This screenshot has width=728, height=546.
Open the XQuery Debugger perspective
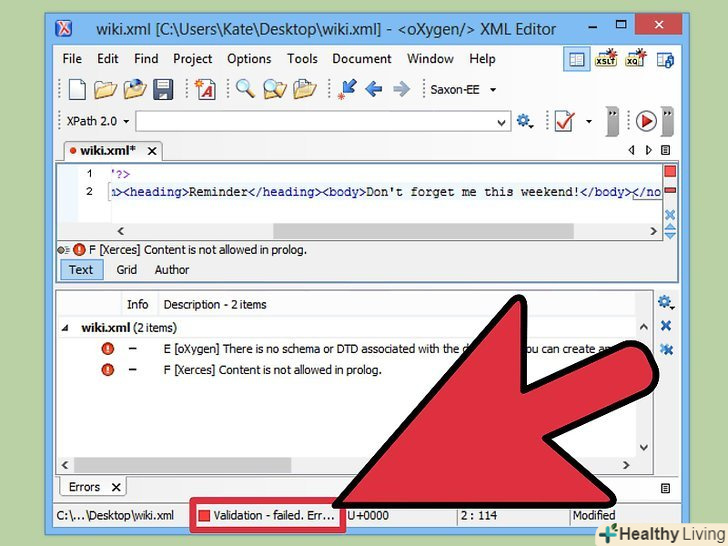pos(635,58)
